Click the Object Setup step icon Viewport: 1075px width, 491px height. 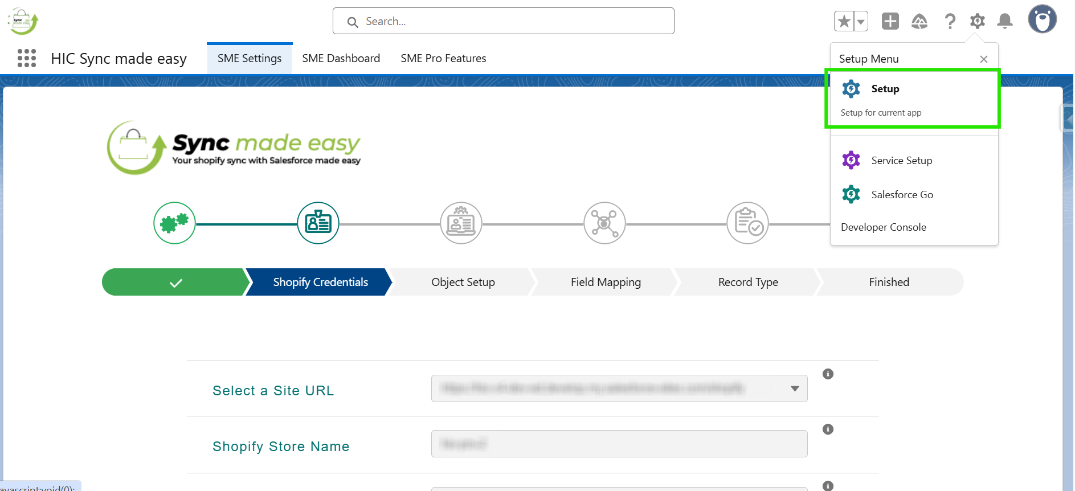tap(461, 223)
